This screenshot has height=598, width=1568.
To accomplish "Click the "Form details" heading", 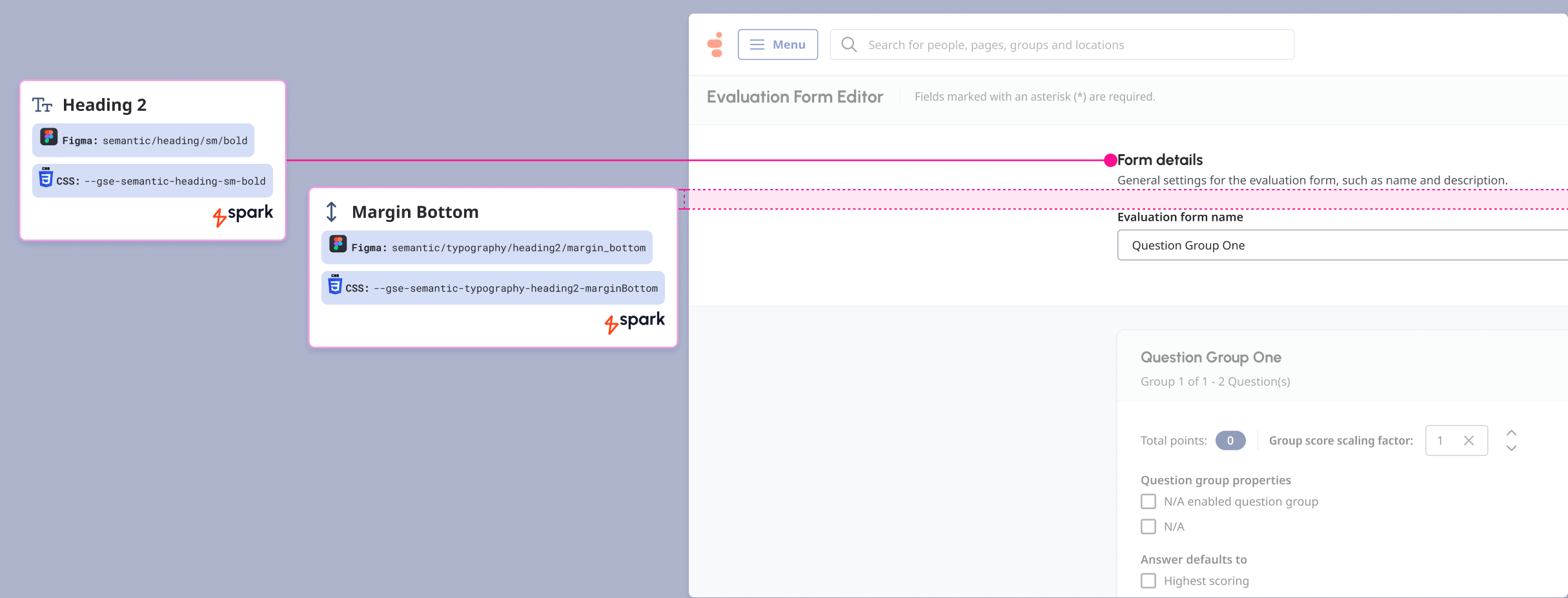I will point(1160,160).
